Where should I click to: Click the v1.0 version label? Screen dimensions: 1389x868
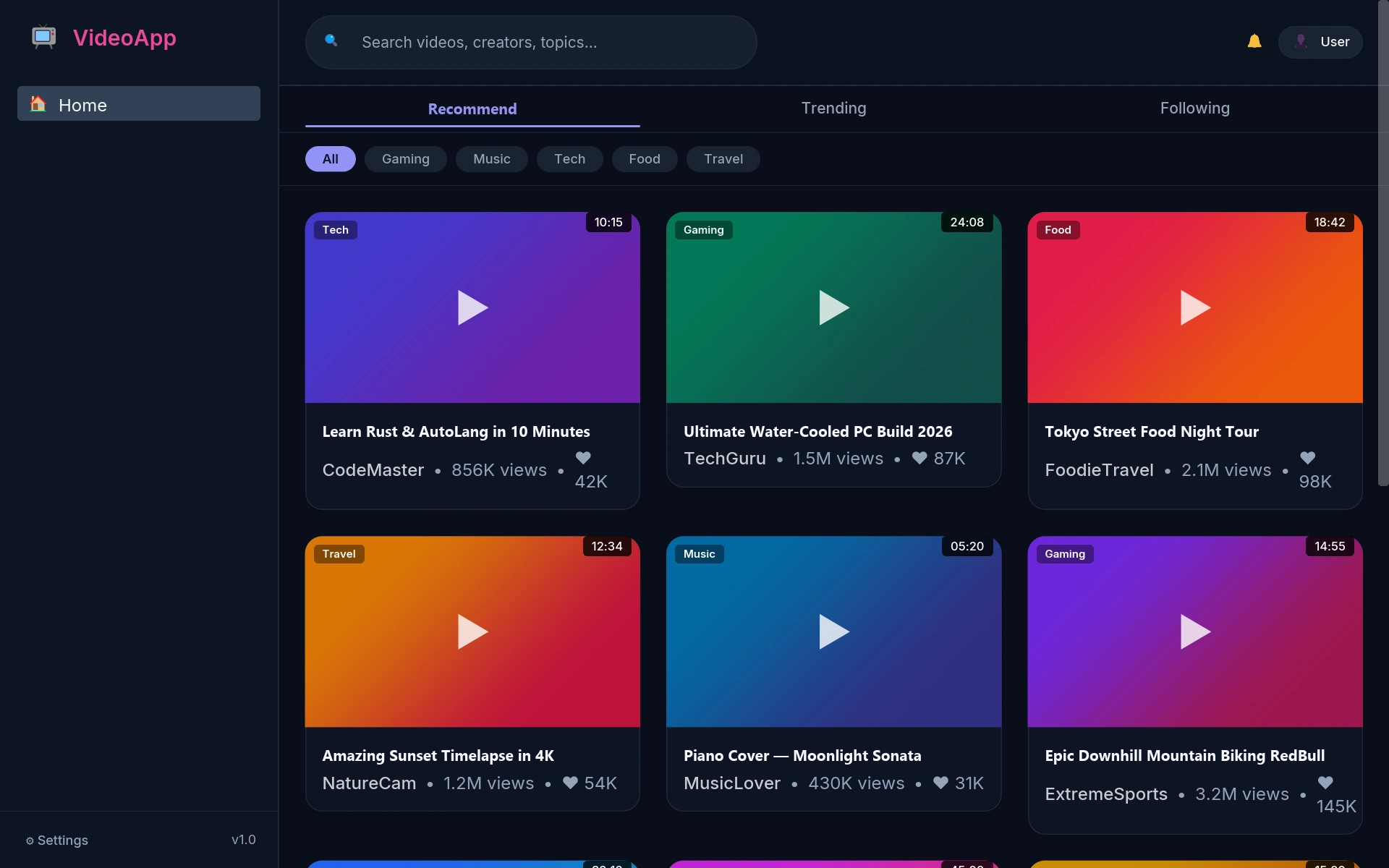point(244,840)
